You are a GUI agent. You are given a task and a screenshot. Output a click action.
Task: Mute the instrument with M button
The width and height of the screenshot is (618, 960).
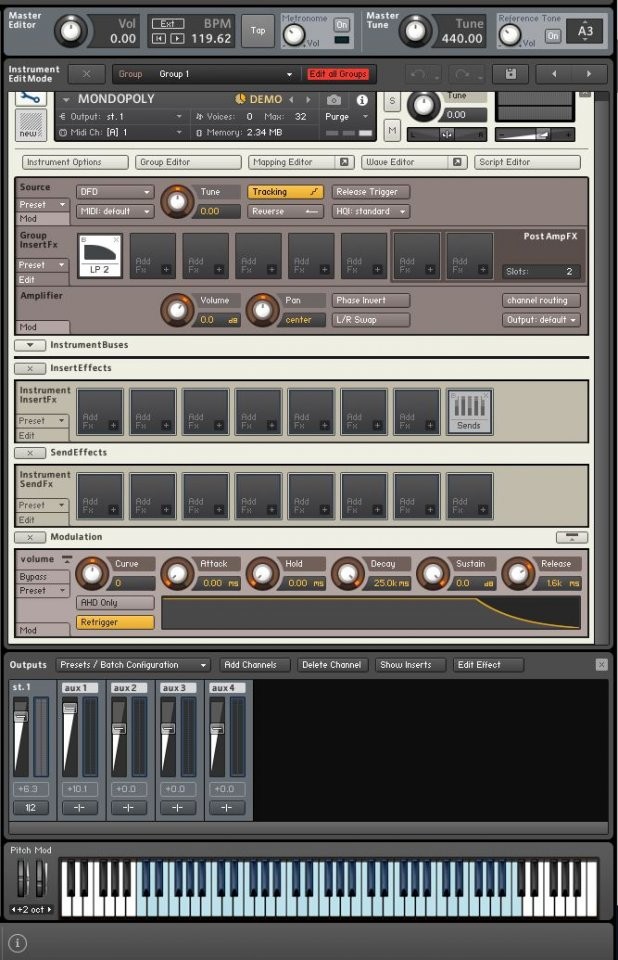coord(392,130)
